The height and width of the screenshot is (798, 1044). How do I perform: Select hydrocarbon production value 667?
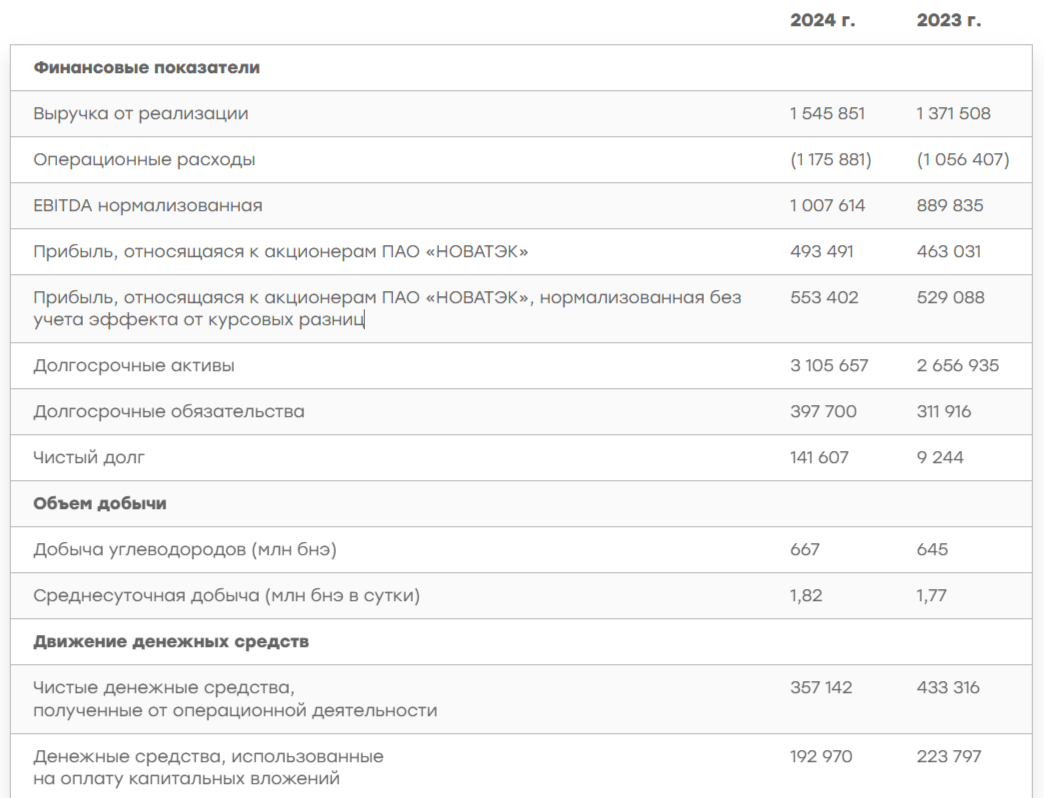[x=805, y=550]
